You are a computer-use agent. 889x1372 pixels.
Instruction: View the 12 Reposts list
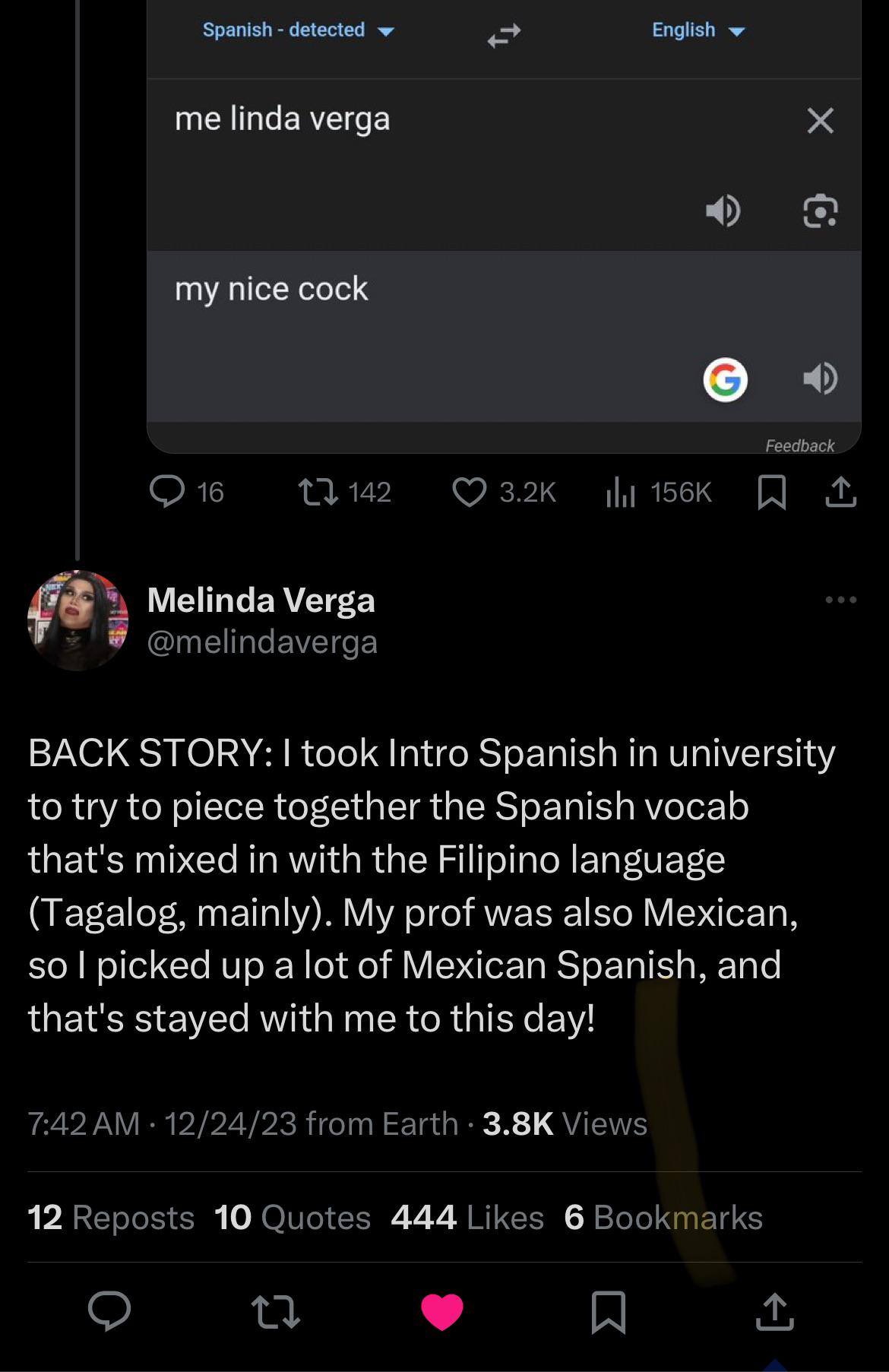tap(111, 1218)
